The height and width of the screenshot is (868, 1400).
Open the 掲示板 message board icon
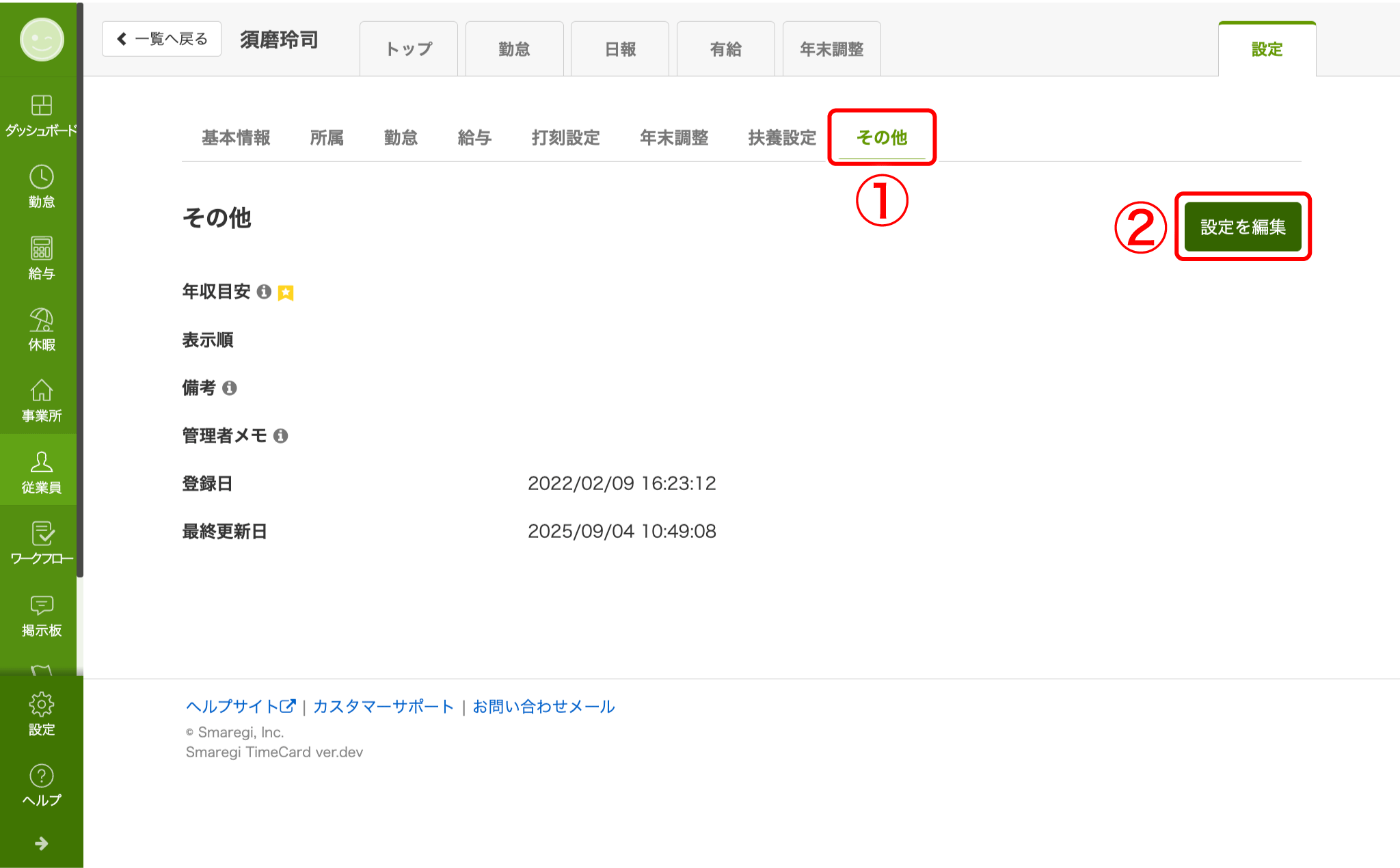(41, 606)
